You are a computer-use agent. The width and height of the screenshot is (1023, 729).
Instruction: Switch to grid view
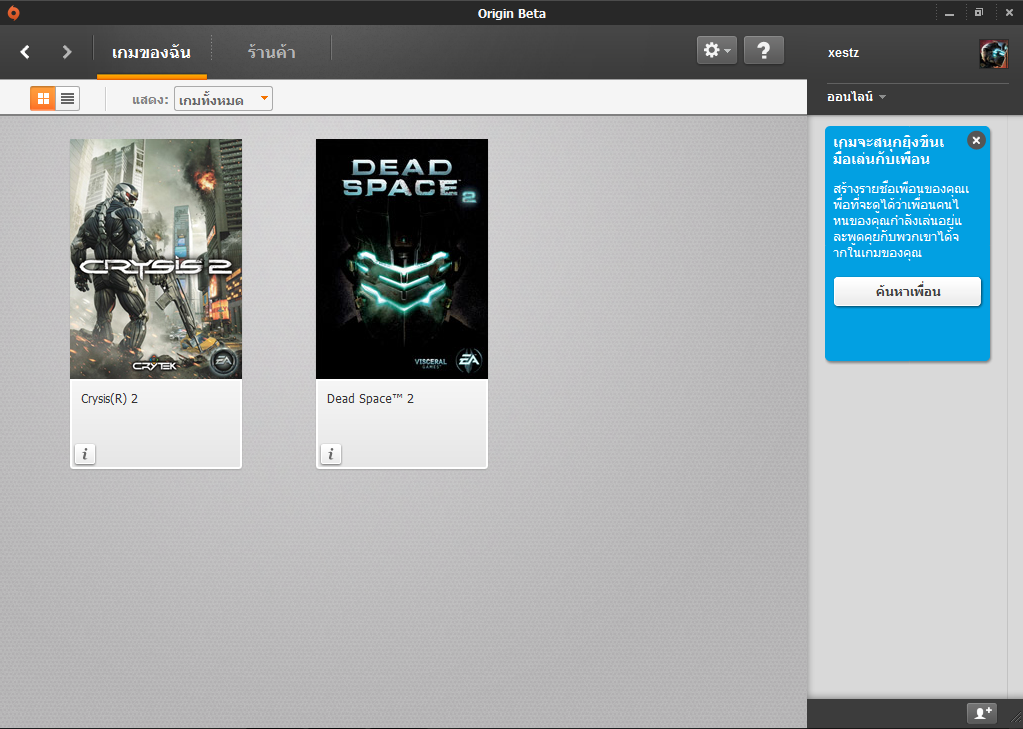pyautogui.click(x=43, y=99)
